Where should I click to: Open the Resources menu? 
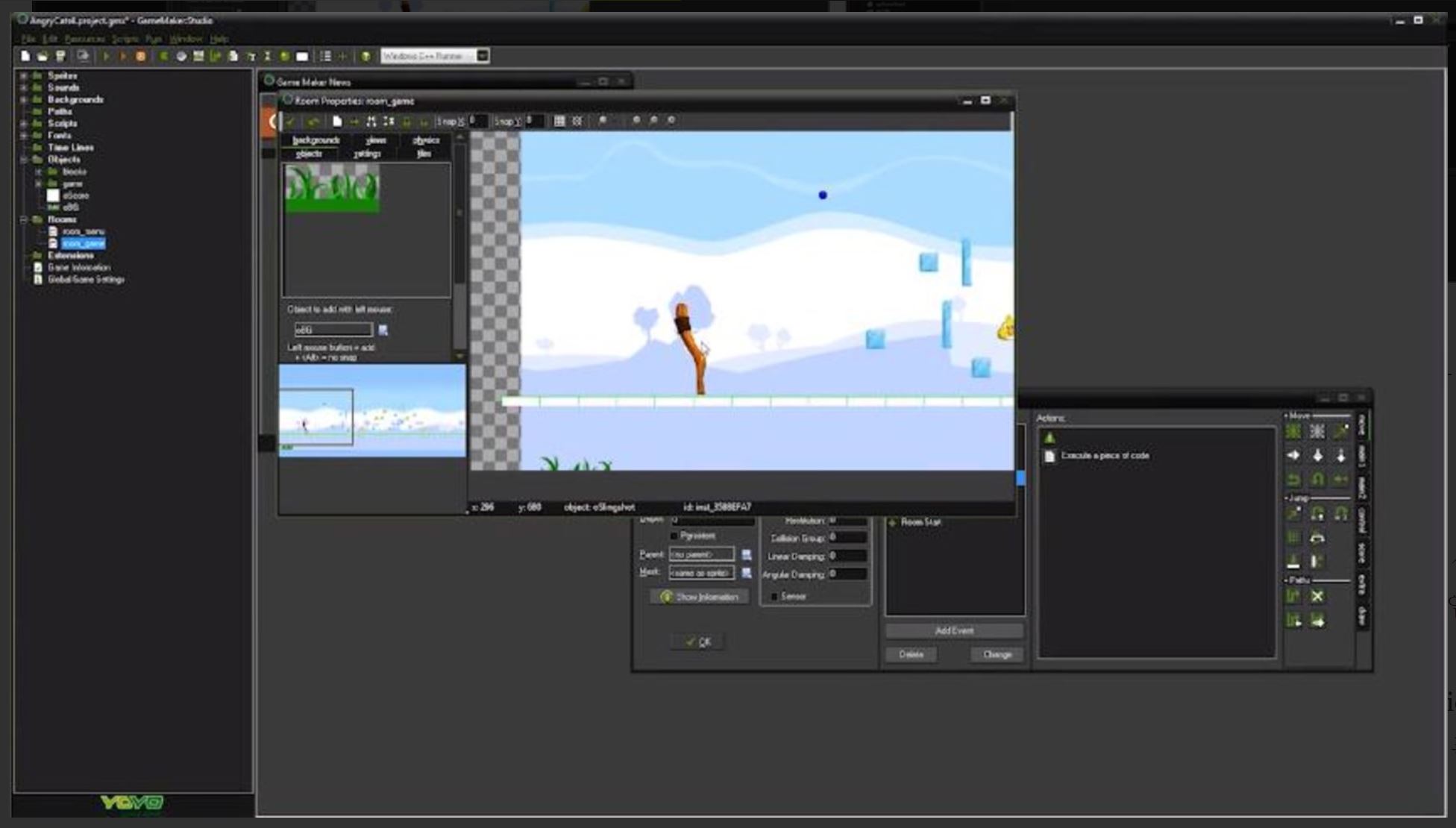coord(84,39)
